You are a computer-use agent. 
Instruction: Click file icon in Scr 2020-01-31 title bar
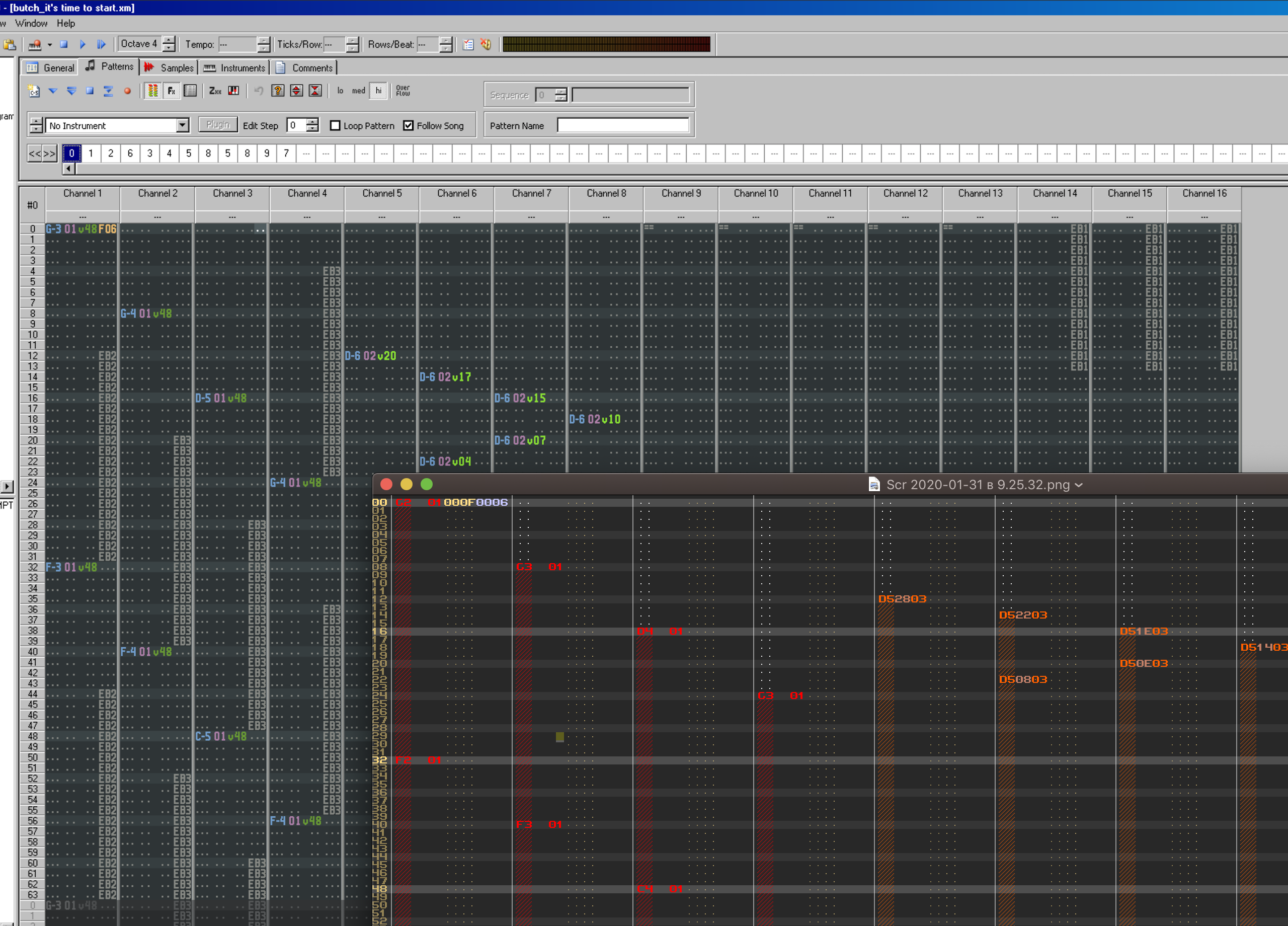(x=874, y=485)
